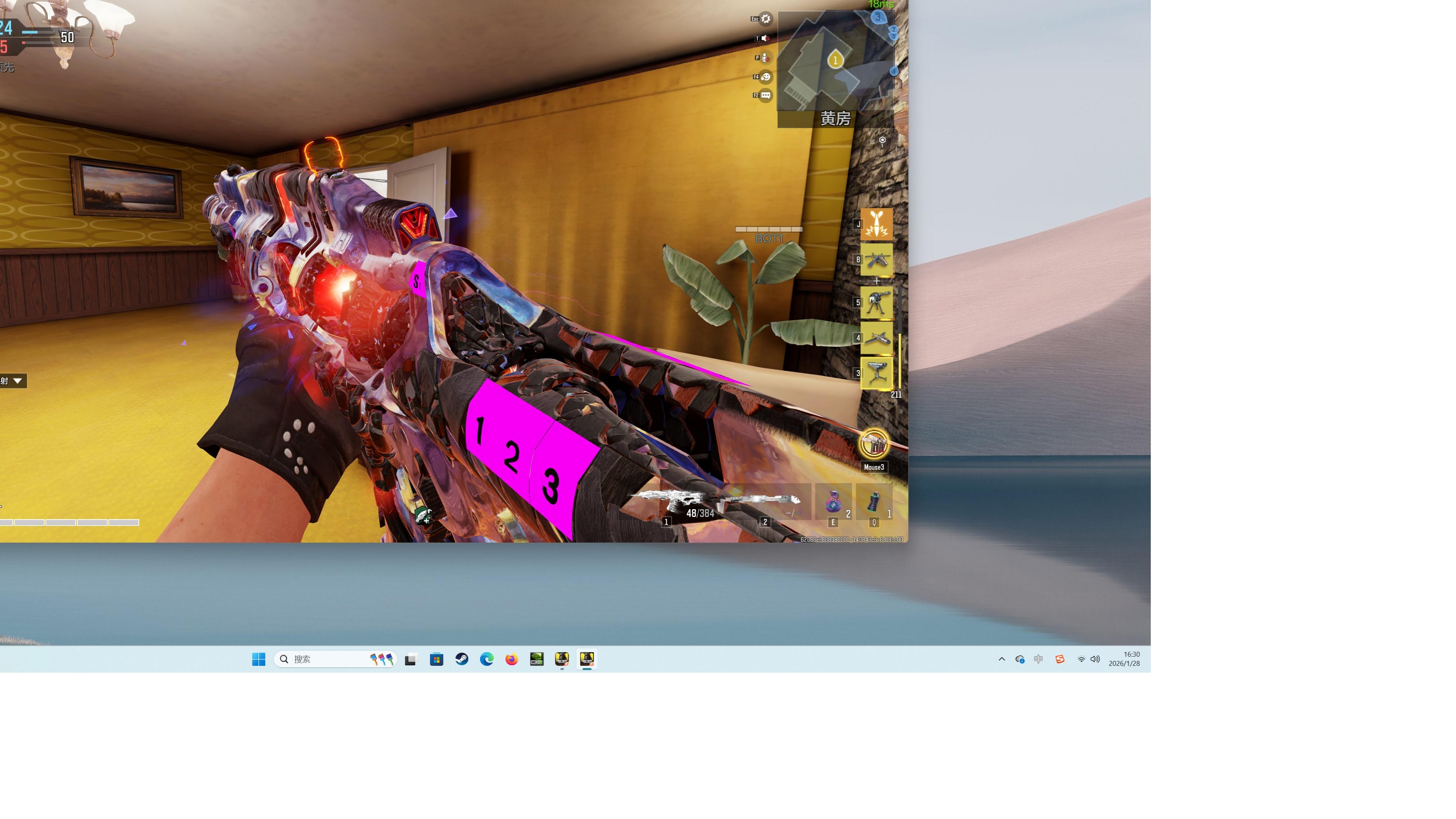Open the chat message bubble
1456x819 pixels.
766,96
